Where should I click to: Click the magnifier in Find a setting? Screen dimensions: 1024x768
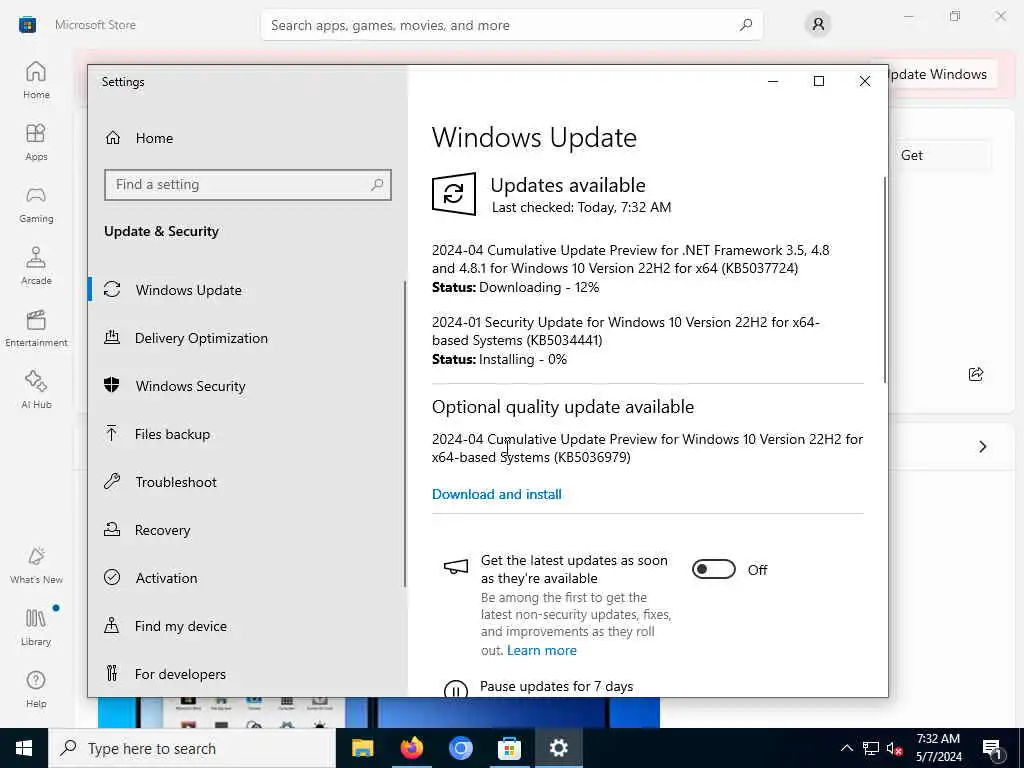[377, 185]
